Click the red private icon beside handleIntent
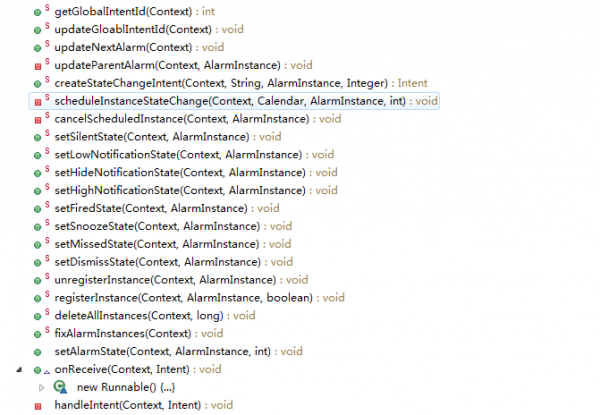 (x=38, y=406)
